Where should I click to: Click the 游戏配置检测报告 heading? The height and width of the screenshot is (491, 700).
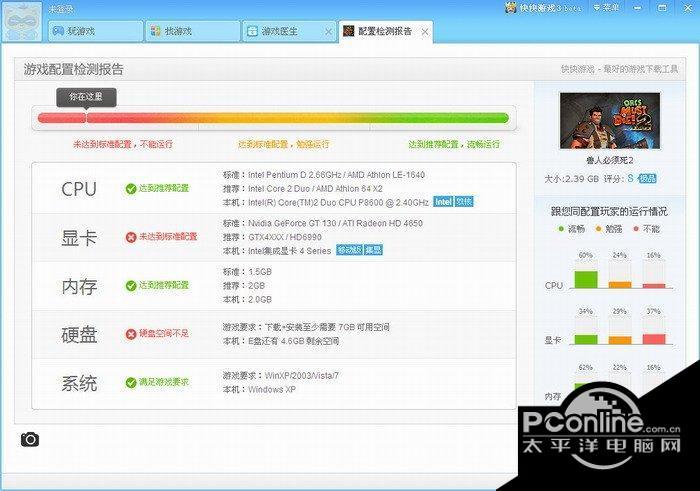click(x=74, y=70)
